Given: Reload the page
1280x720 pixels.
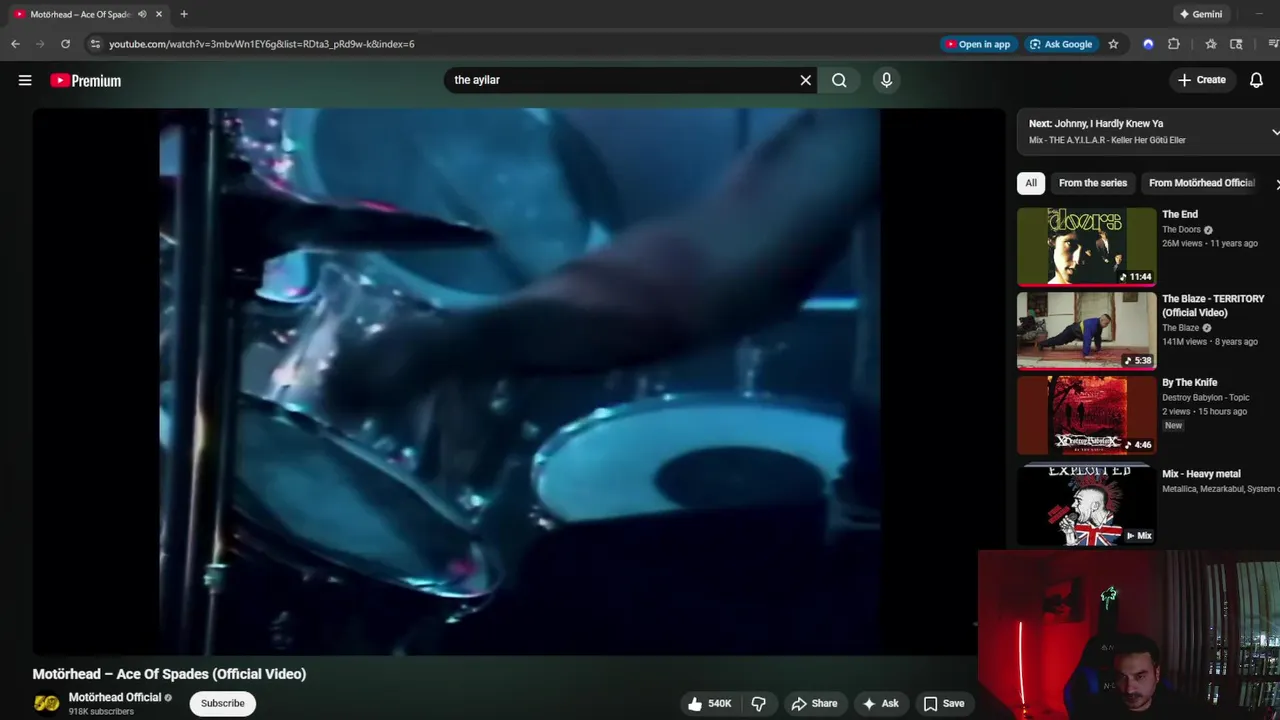Looking at the screenshot, I should [x=65, y=44].
